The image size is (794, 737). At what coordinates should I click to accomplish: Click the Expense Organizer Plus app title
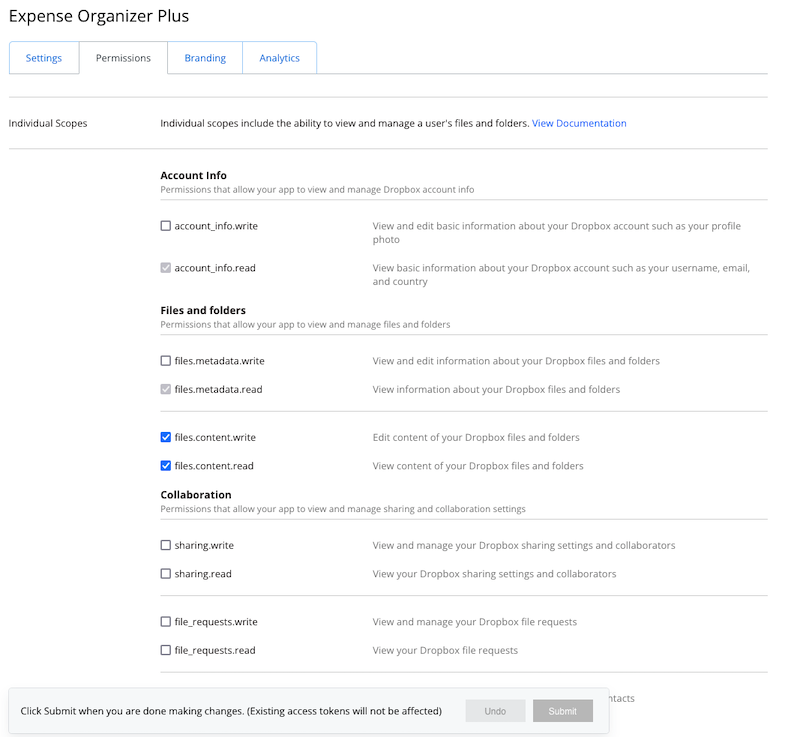tap(98, 16)
